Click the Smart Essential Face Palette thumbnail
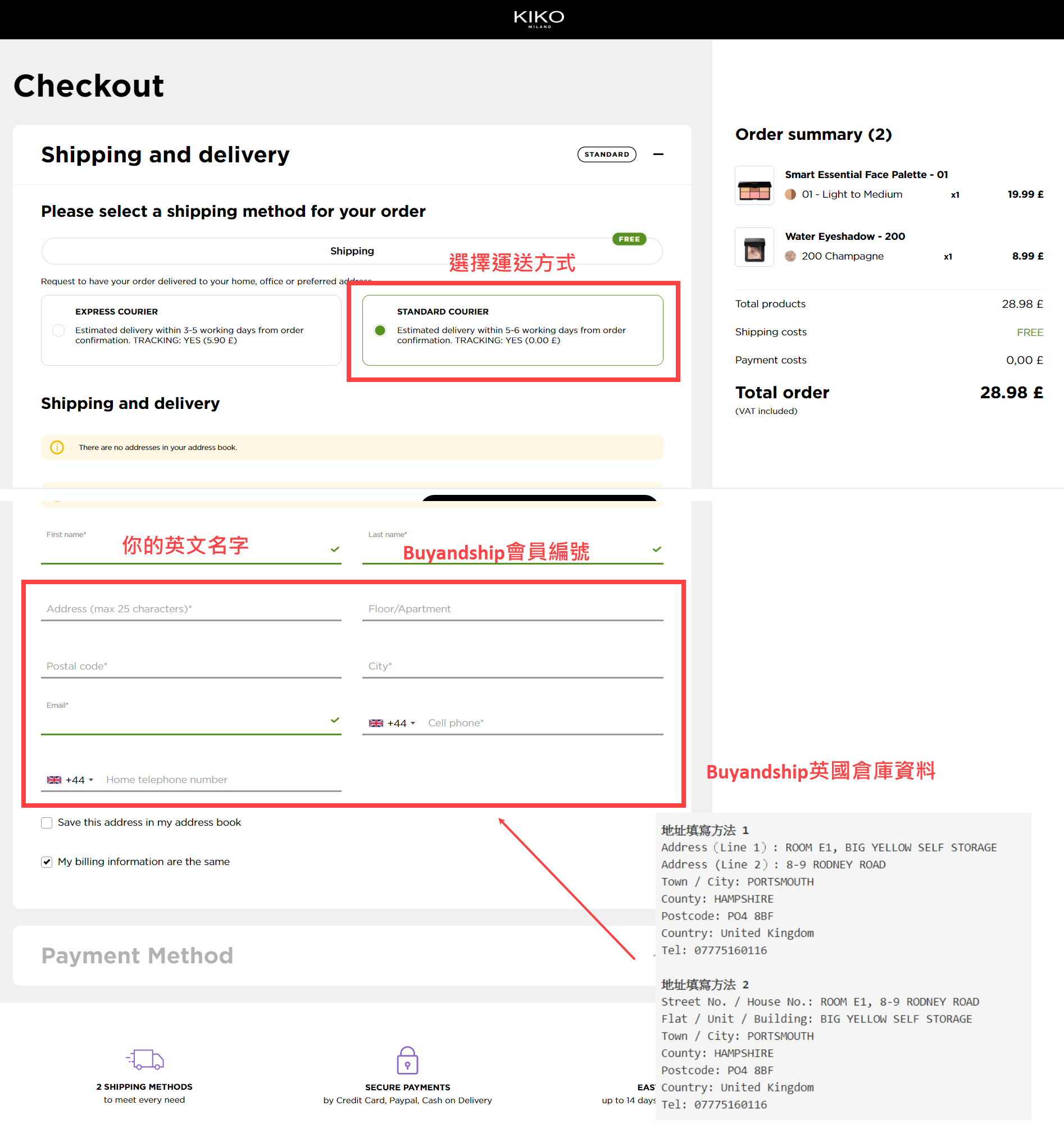 pos(754,186)
